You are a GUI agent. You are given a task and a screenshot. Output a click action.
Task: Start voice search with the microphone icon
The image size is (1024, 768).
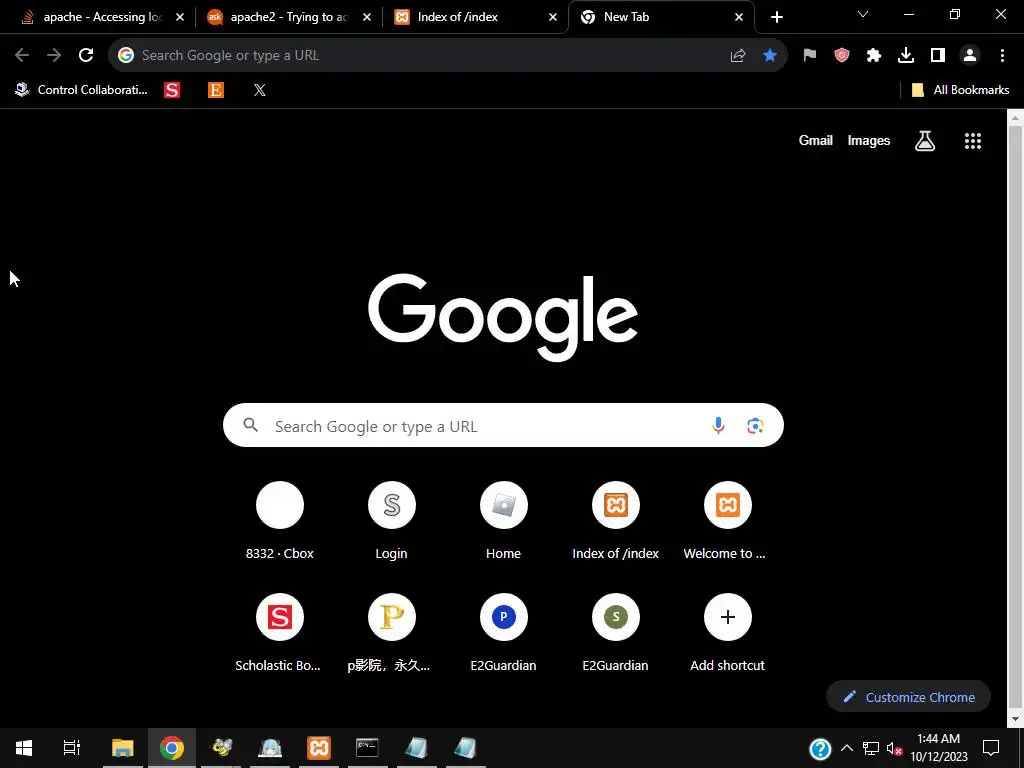(718, 425)
